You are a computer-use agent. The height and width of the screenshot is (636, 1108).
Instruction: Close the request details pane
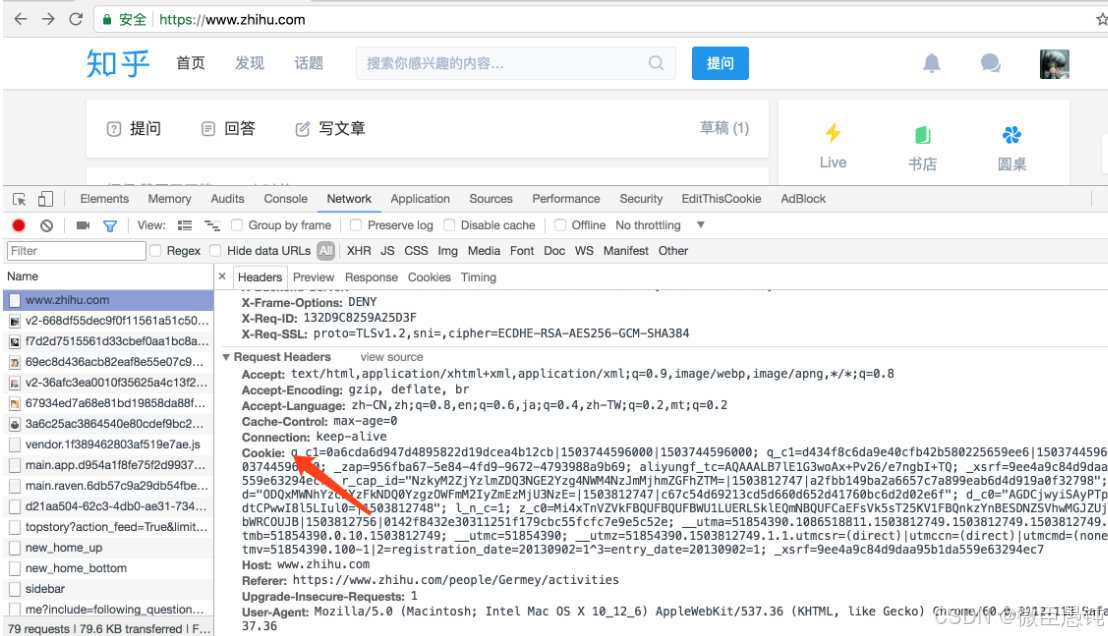click(x=222, y=276)
